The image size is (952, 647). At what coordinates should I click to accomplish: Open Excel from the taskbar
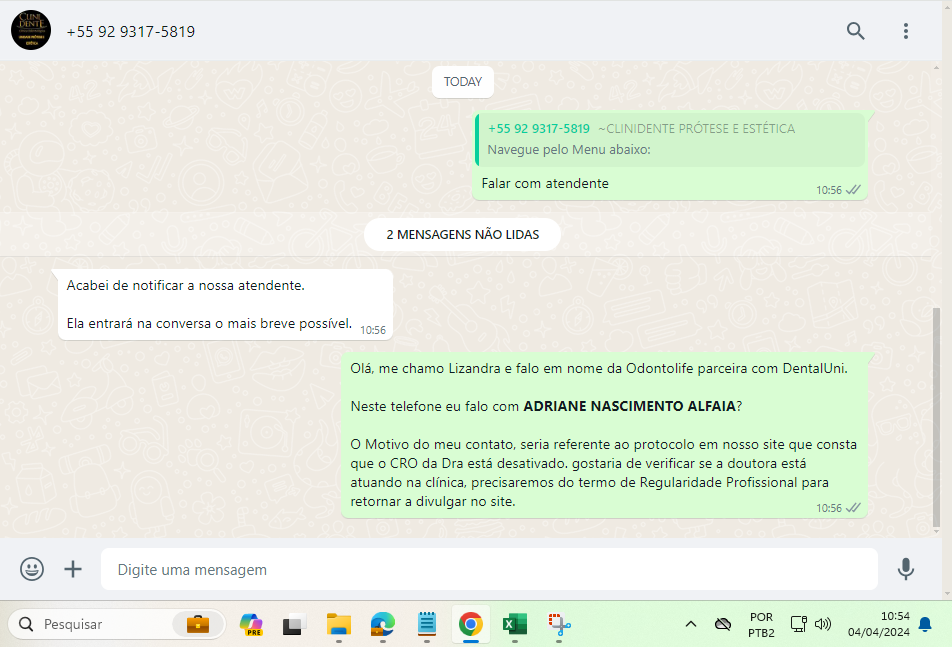515,625
